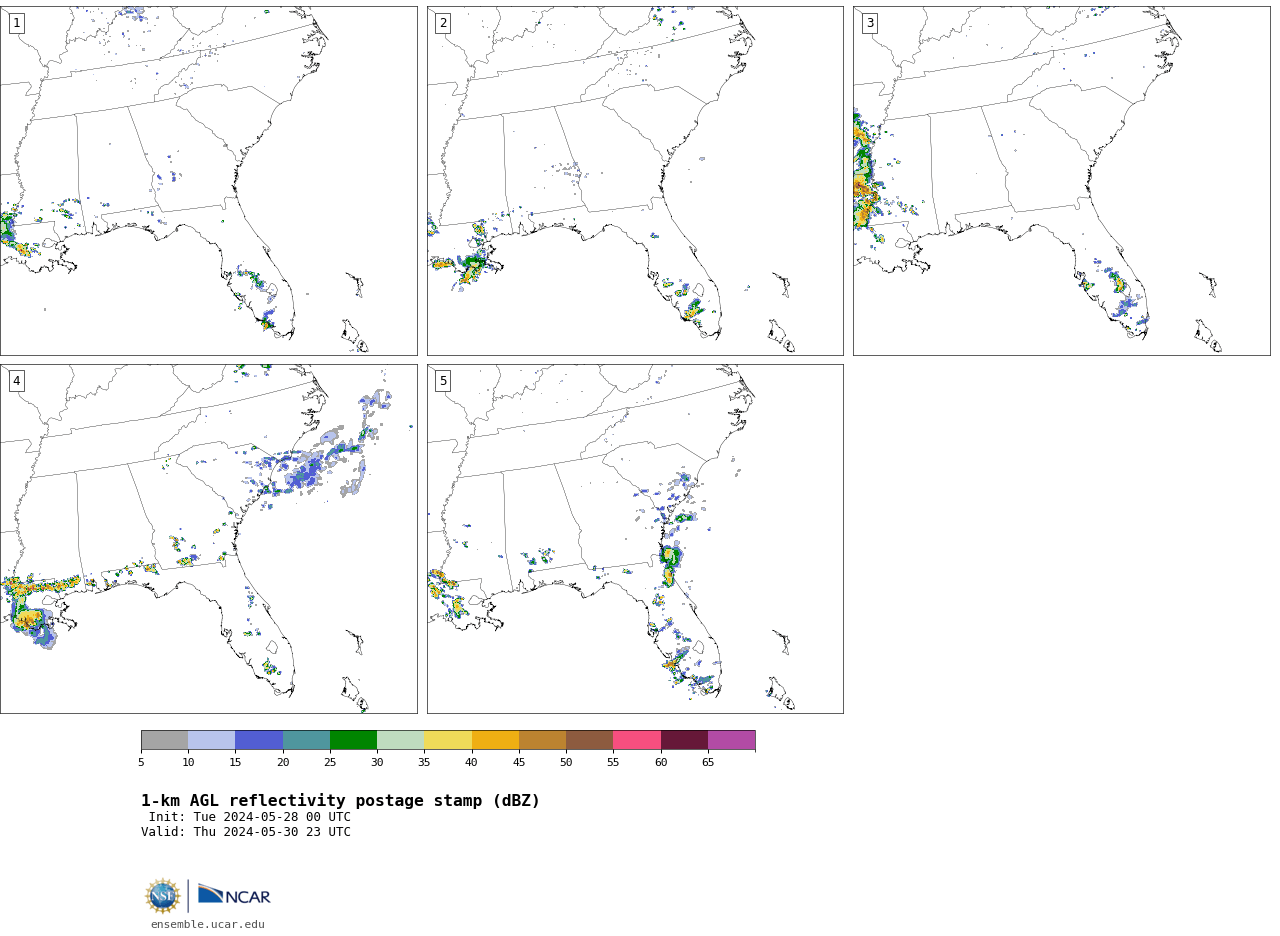The height and width of the screenshot is (936, 1280).
Task: Click the panel number 4 label
Action: (x=16, y=381)
